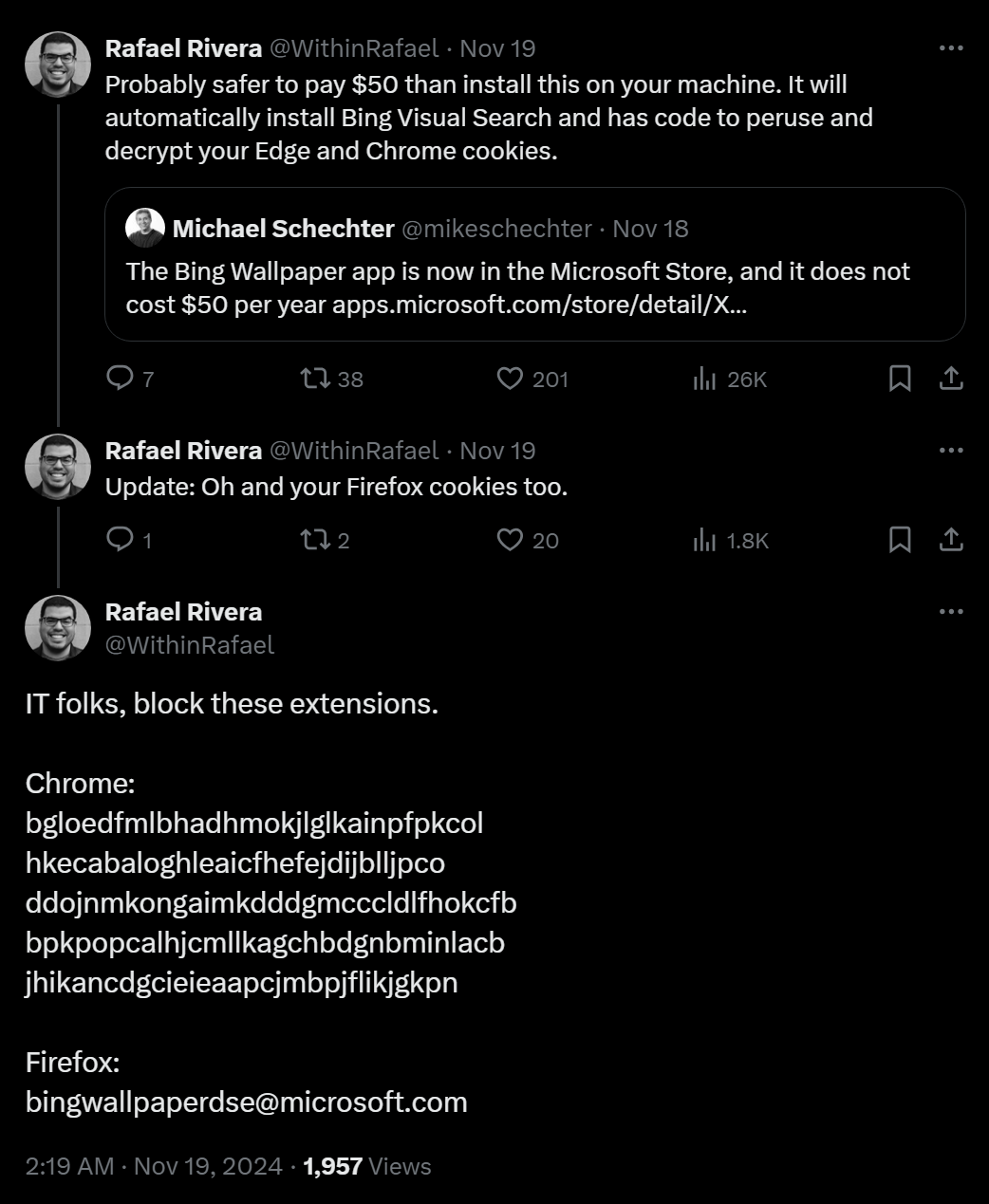Viewport: 989px width, 1204px height.
Task: Open @mikeschechter profile handle
Action: (497, 229)
